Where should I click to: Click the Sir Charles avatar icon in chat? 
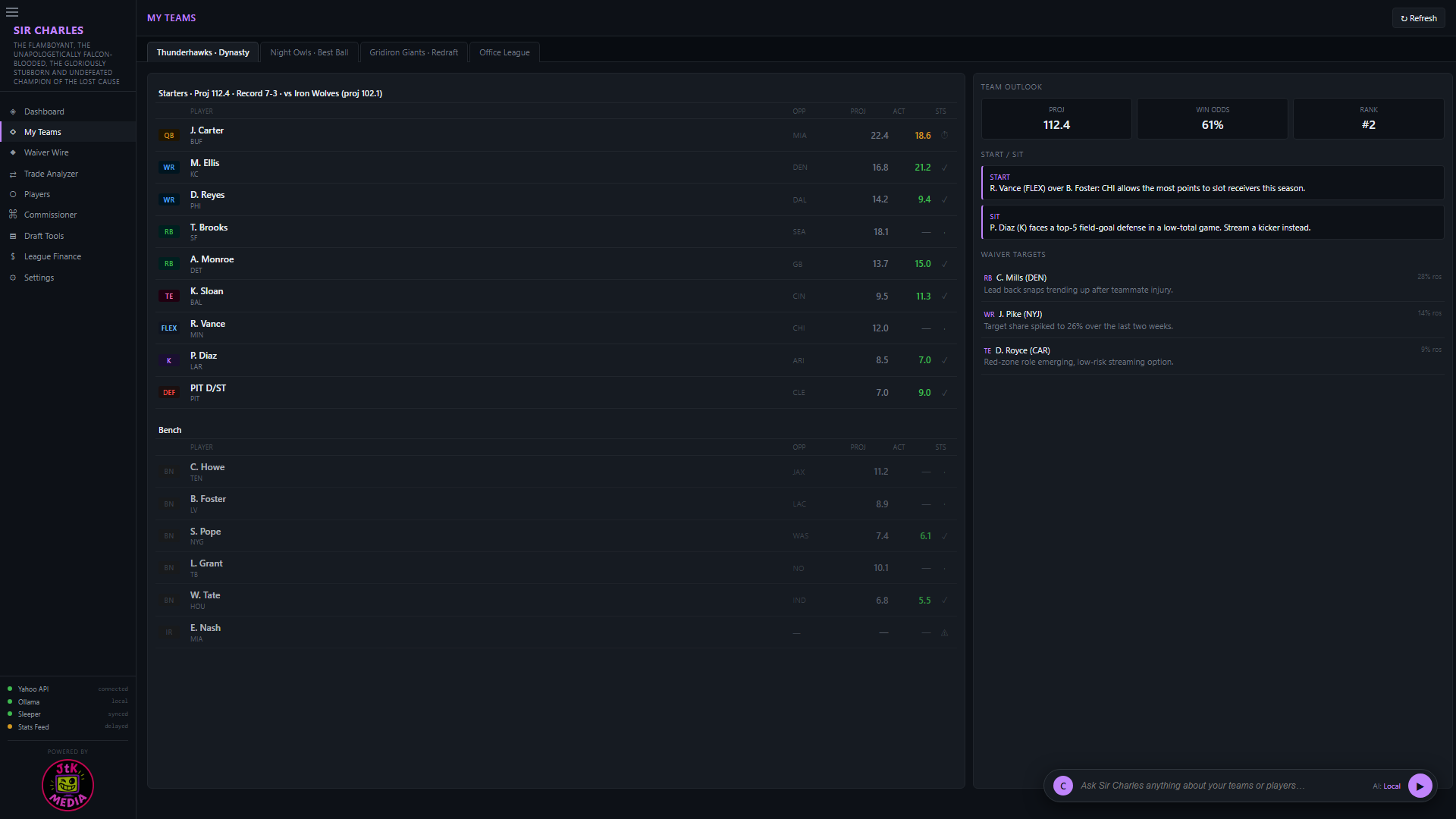pos(1063,786)
